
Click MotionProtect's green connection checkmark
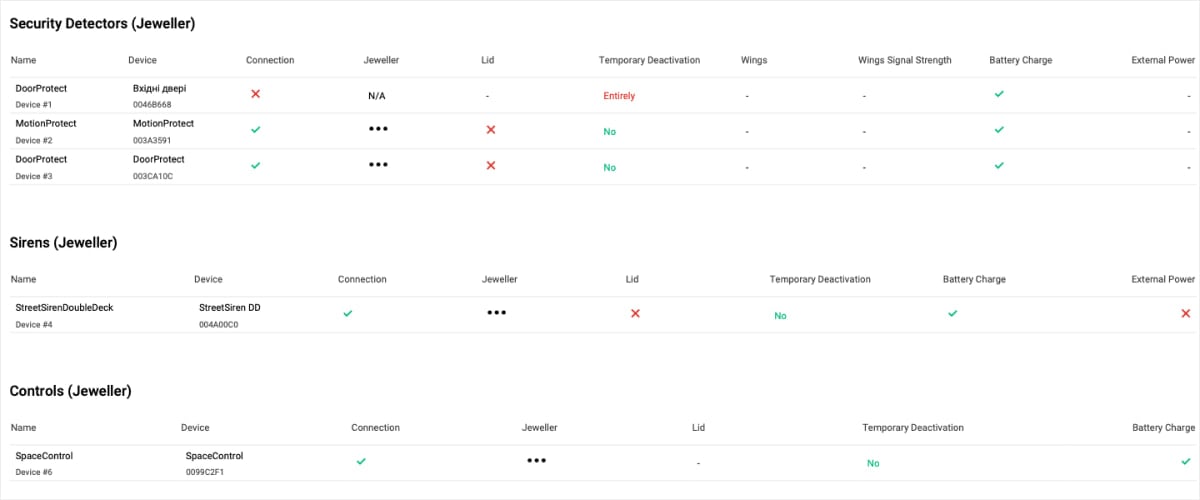pyautogui.click(x=255, y=130)
